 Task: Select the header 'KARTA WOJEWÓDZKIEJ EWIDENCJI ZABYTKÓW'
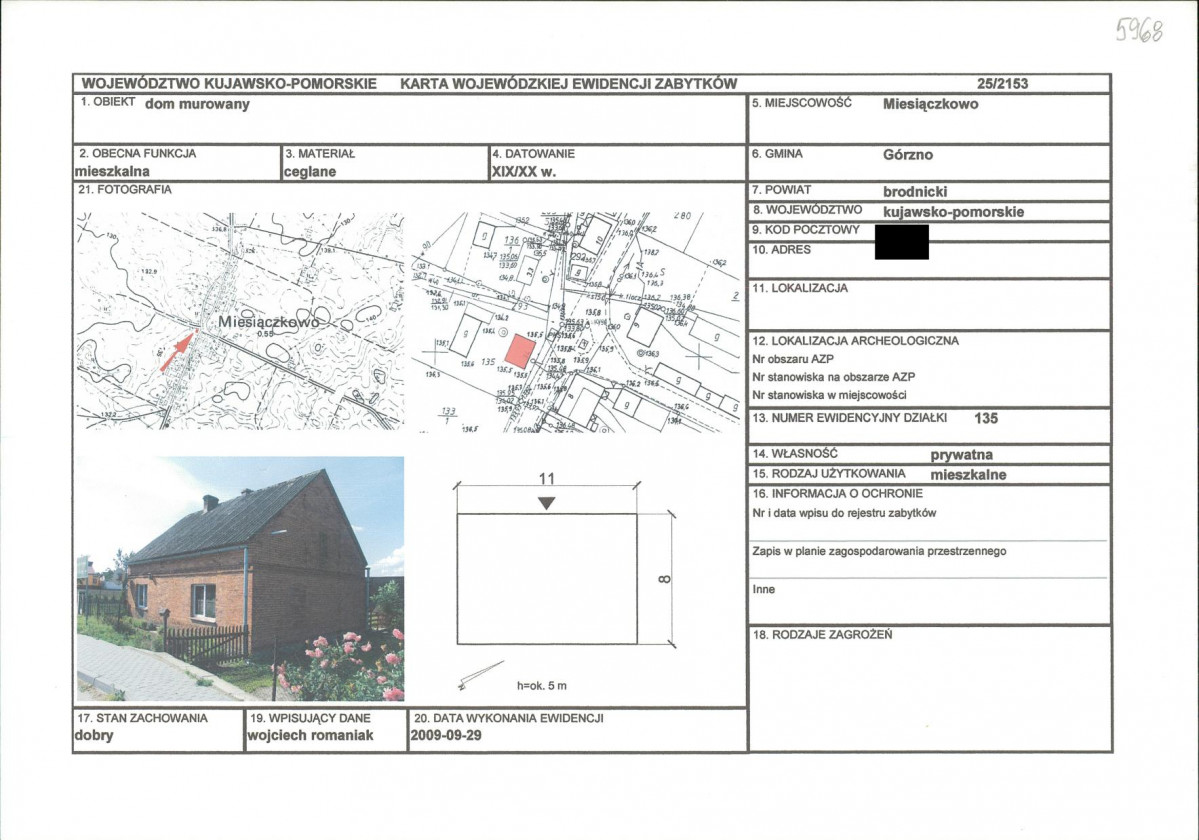(x=569, y=83)
